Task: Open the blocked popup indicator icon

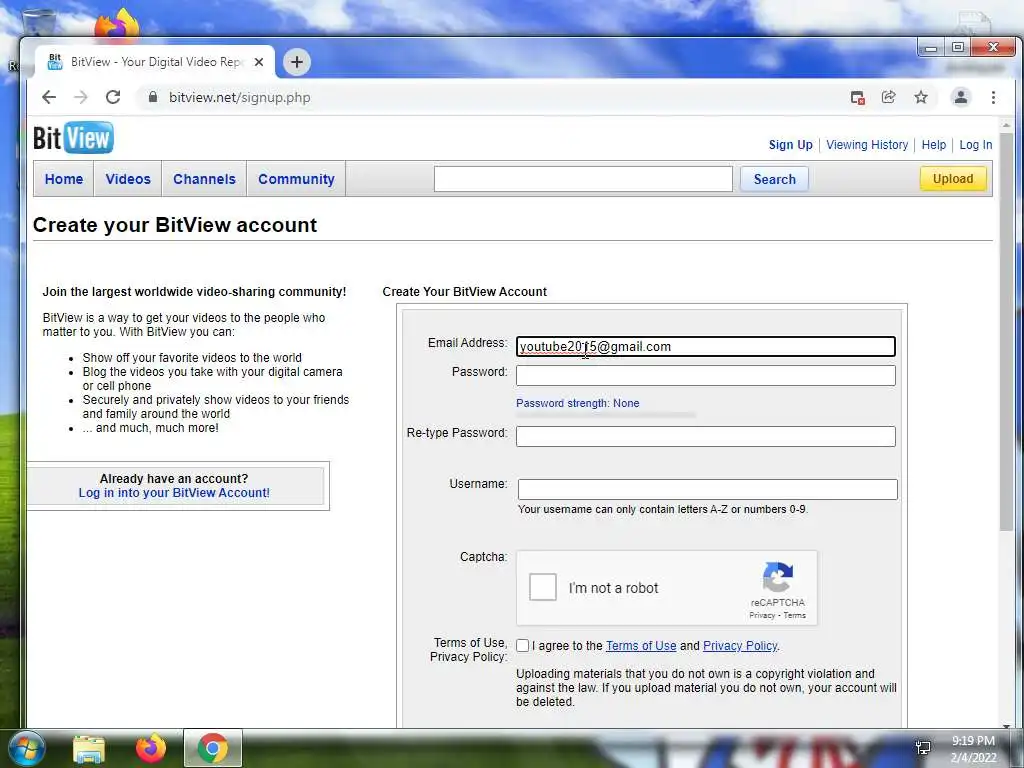Action: 857,97
